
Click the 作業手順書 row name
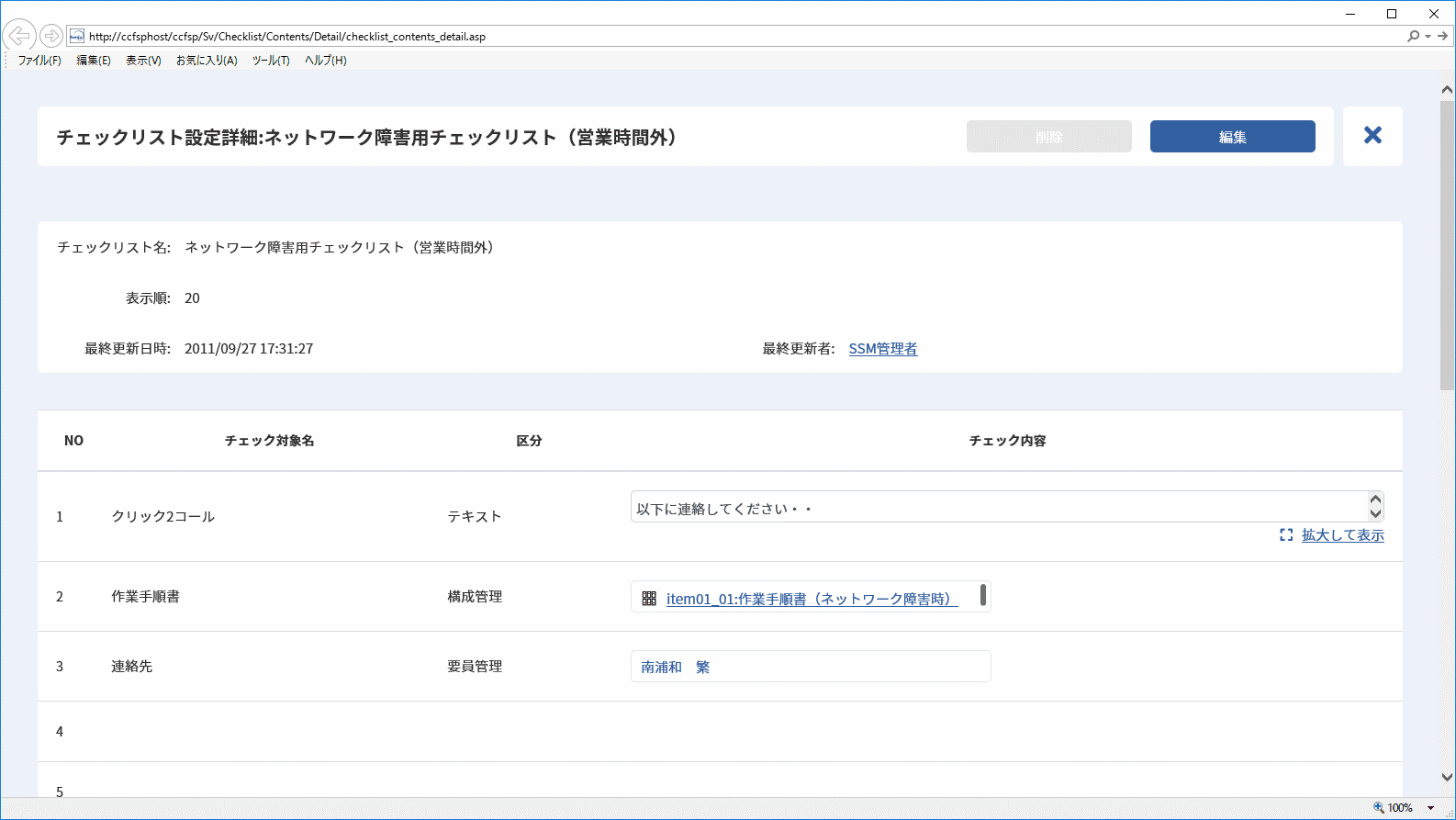coord(146,597)
